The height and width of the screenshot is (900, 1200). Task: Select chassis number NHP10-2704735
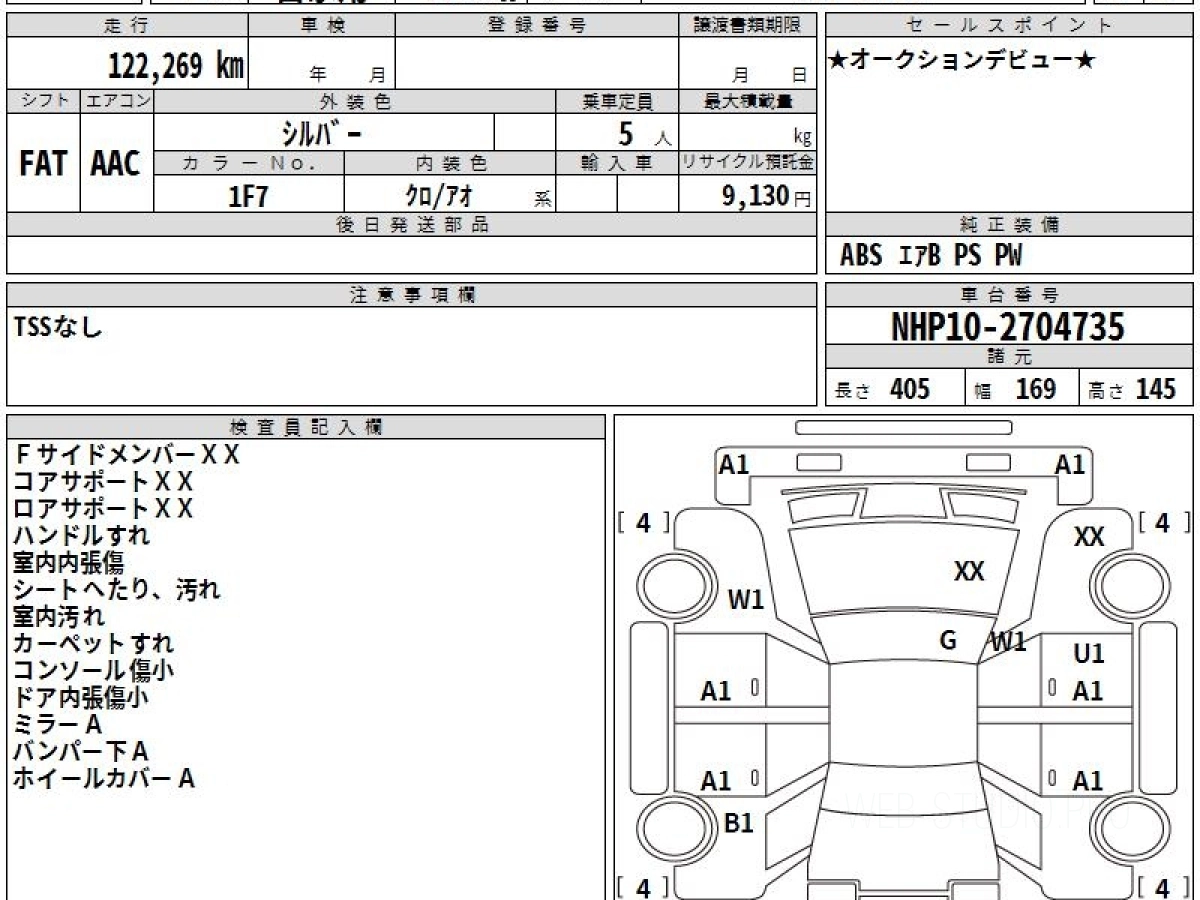(1008, 326)
